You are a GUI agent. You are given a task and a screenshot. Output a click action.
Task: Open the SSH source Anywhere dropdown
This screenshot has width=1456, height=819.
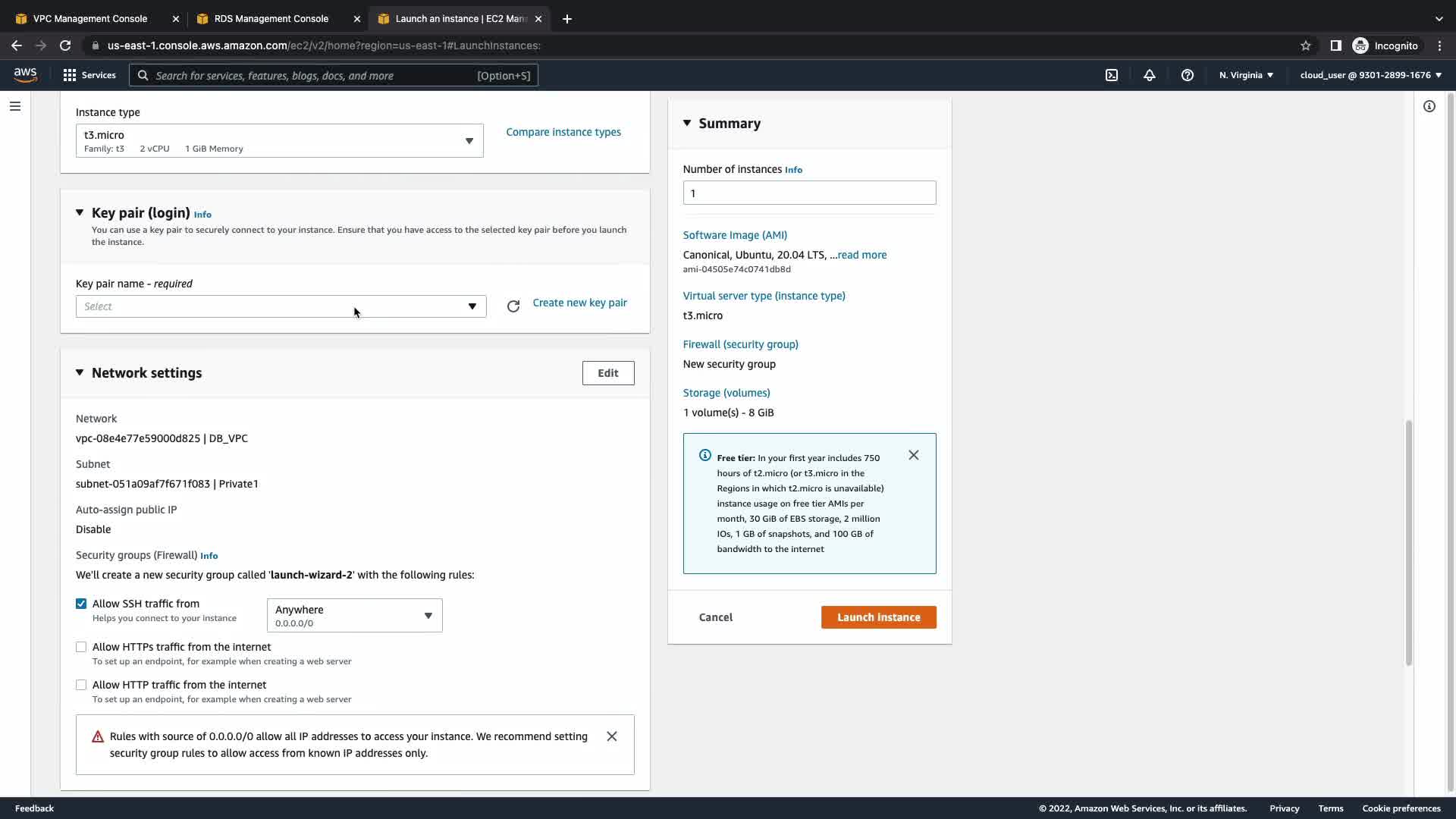(354, 616)
